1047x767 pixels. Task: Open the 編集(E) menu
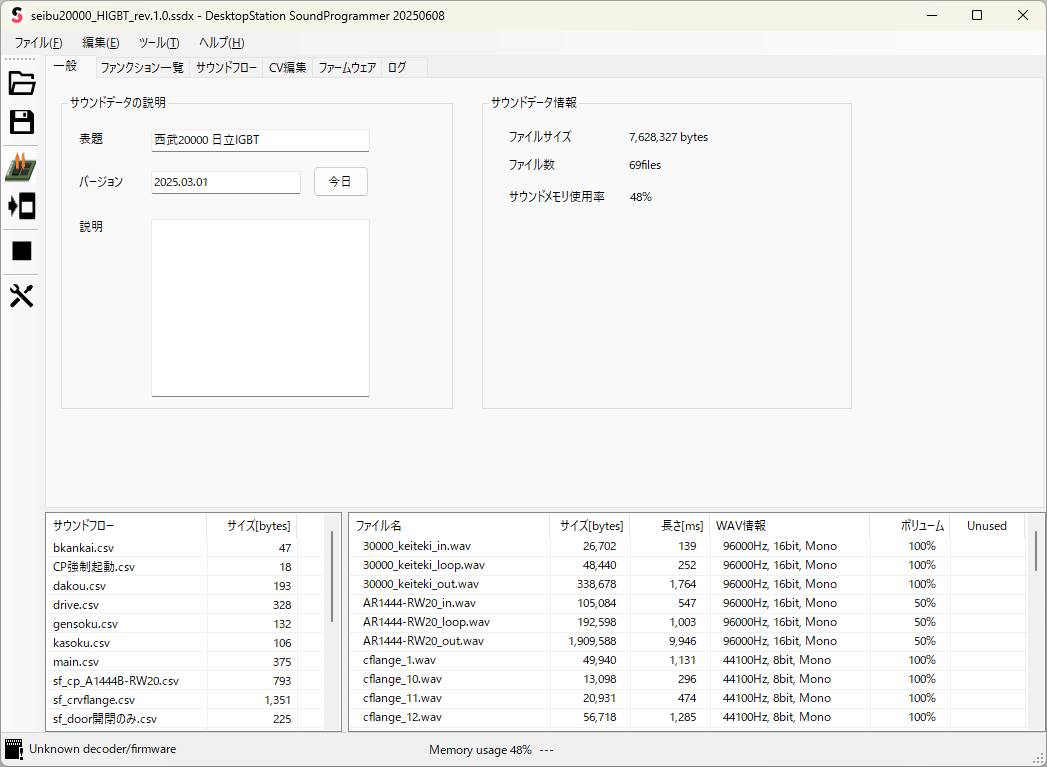pyautogui.click(x=101, y=43)
